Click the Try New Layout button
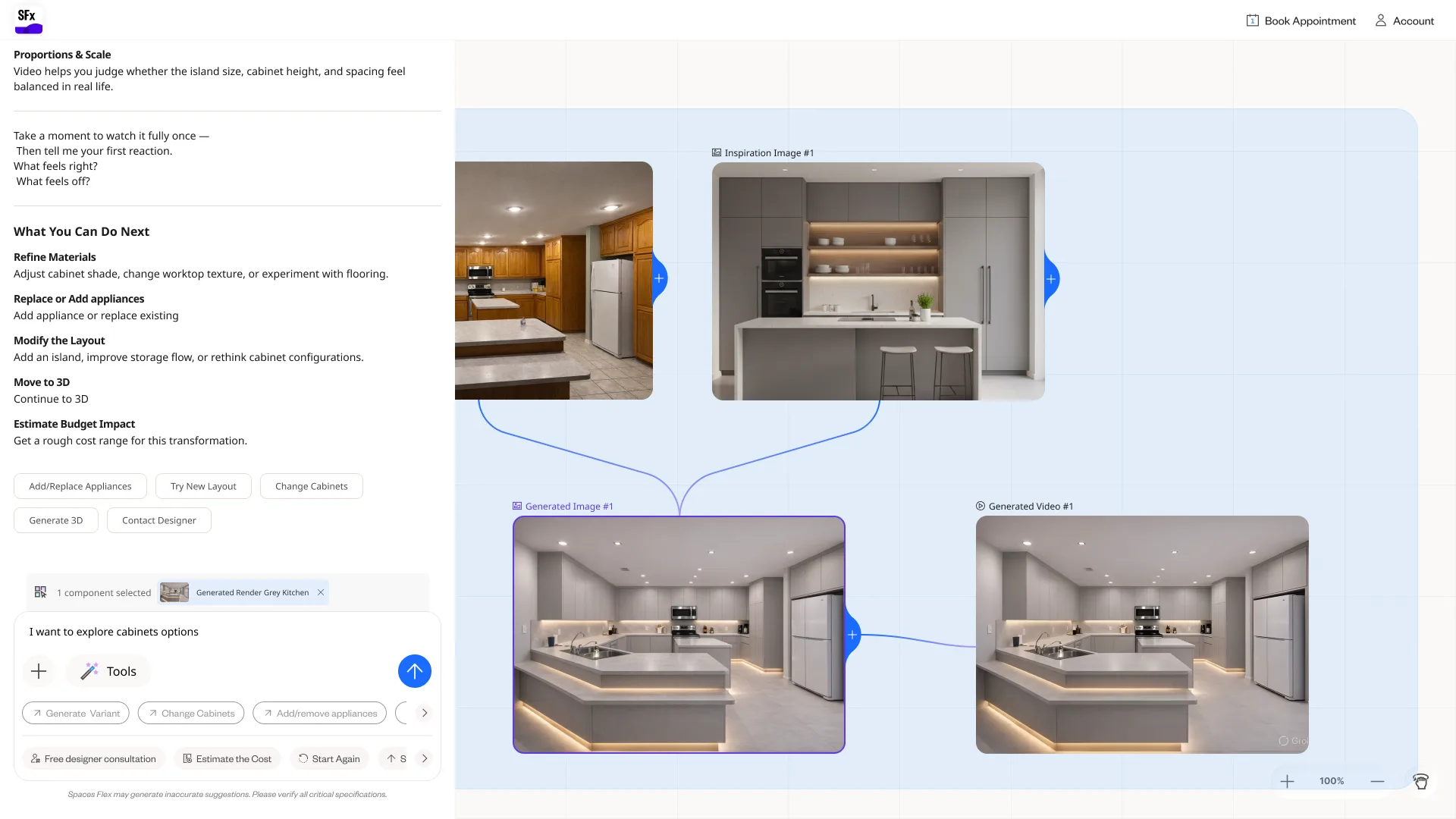This screenshot has height=819, width=1456. coord(203,486)
